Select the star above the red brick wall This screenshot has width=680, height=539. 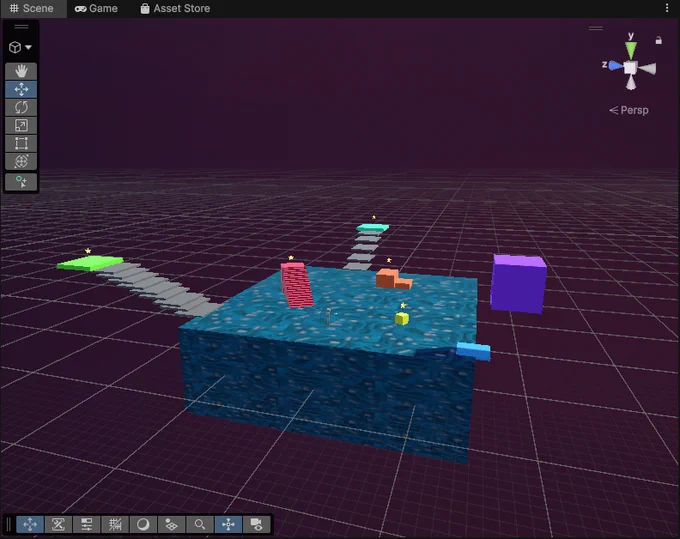pos(291,258)
